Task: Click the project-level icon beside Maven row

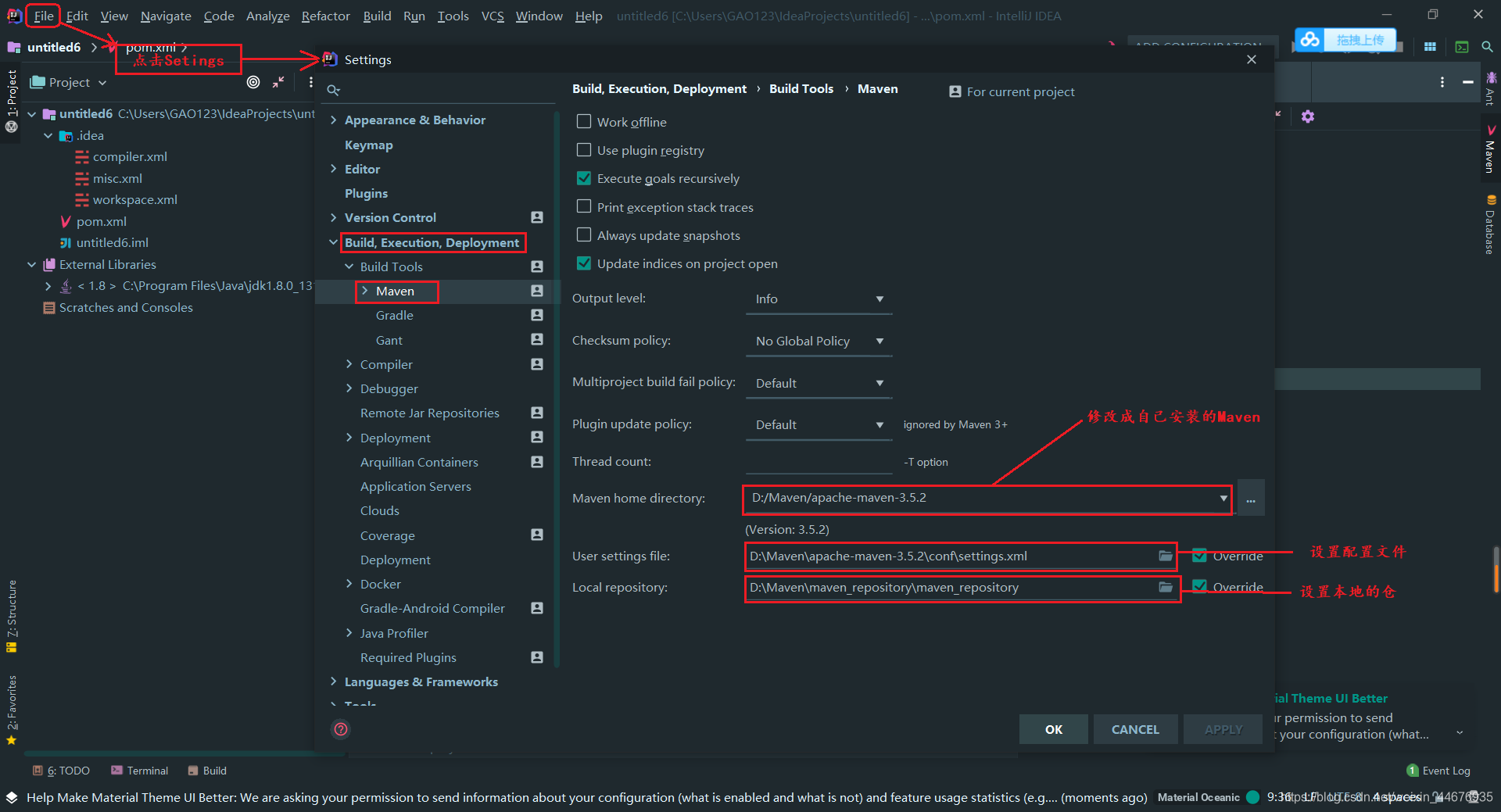Action: 537,291
